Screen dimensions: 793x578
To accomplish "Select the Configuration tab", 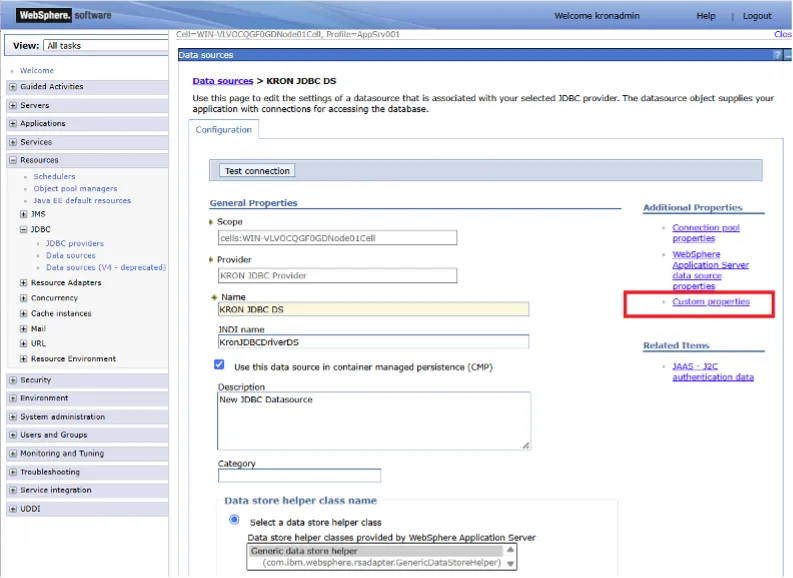I will [x=224, y=130].
